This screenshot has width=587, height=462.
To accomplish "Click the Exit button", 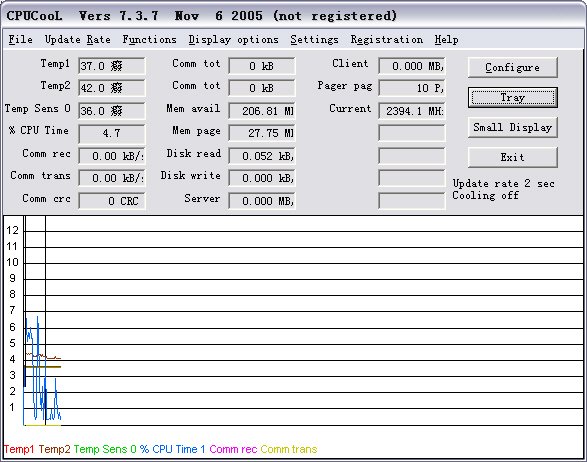I will (513, 157).
